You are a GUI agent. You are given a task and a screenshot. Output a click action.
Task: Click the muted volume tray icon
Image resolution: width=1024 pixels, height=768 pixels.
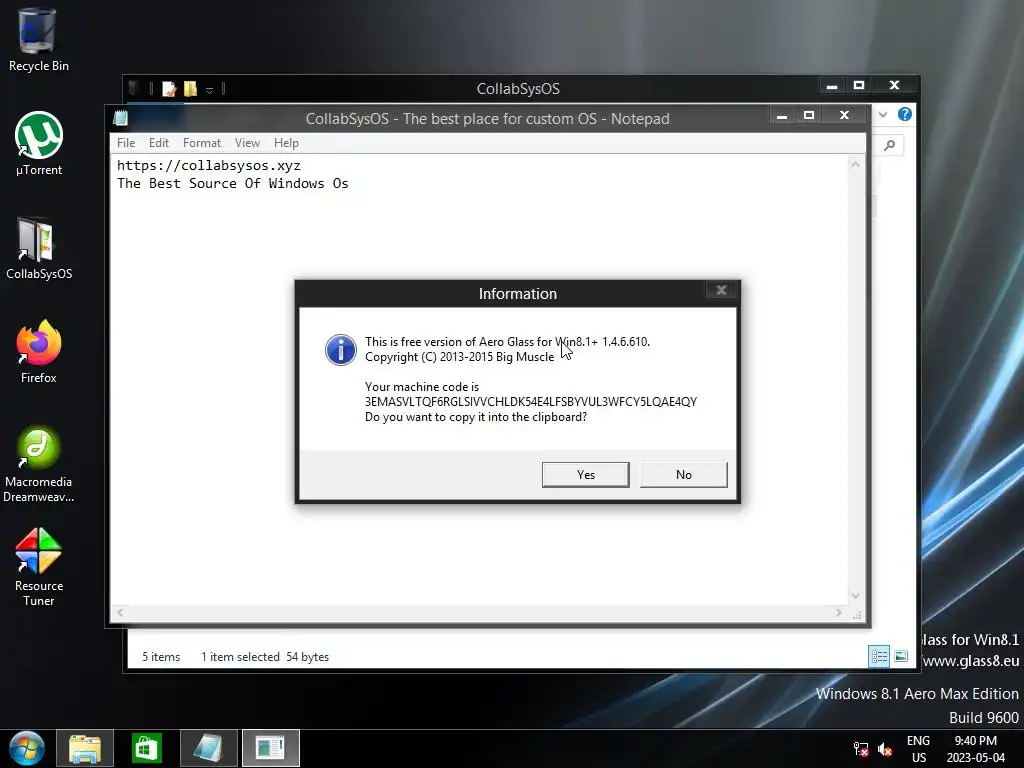(885, 749)
